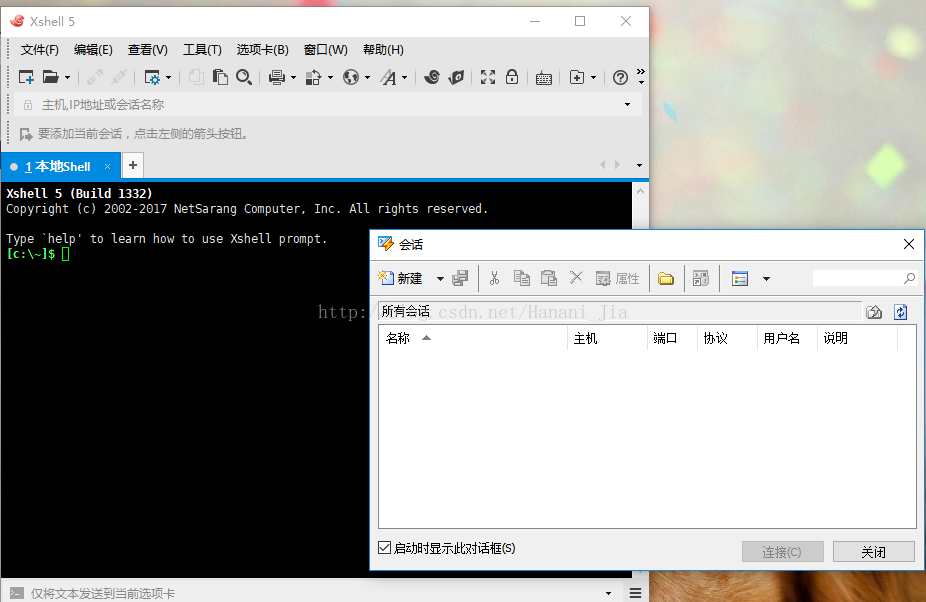Screen dimensions: 926x602
Task: Sort sessions by 端口 column header
Action: point(672,338)
